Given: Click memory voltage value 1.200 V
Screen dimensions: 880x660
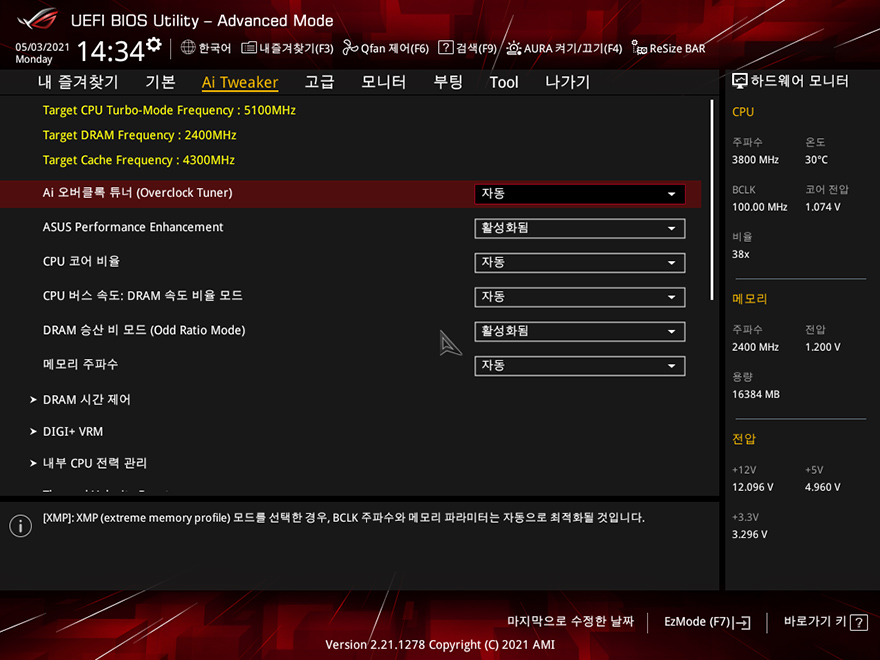Looking at the screenshot, I should (823, 347).
